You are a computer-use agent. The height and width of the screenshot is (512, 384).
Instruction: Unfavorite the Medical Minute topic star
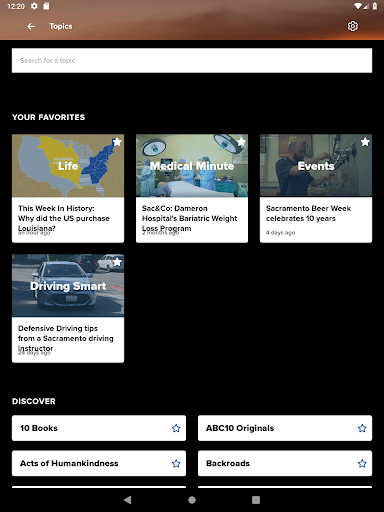(x=241, y=142)
